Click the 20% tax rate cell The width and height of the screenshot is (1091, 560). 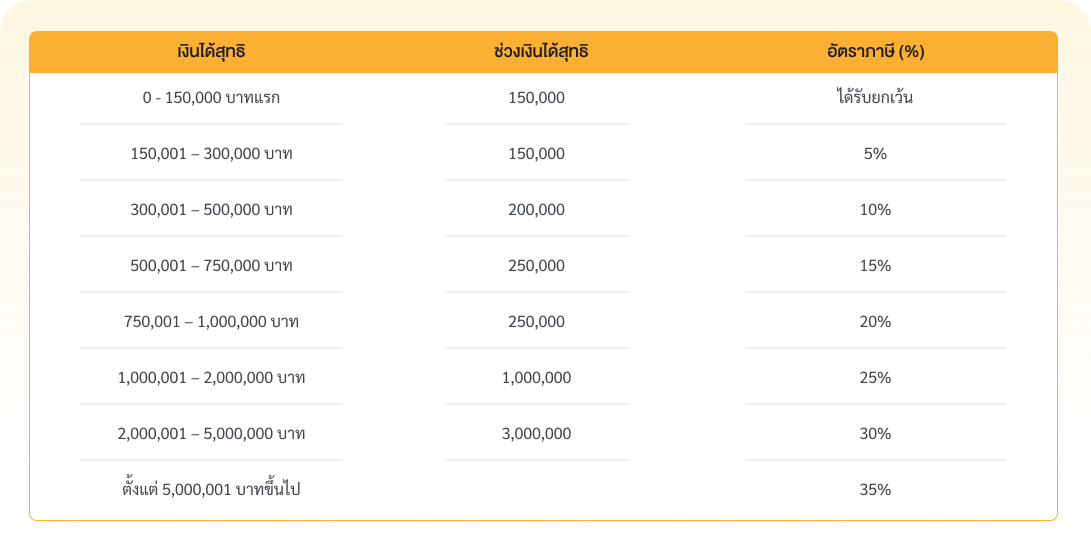874,322
